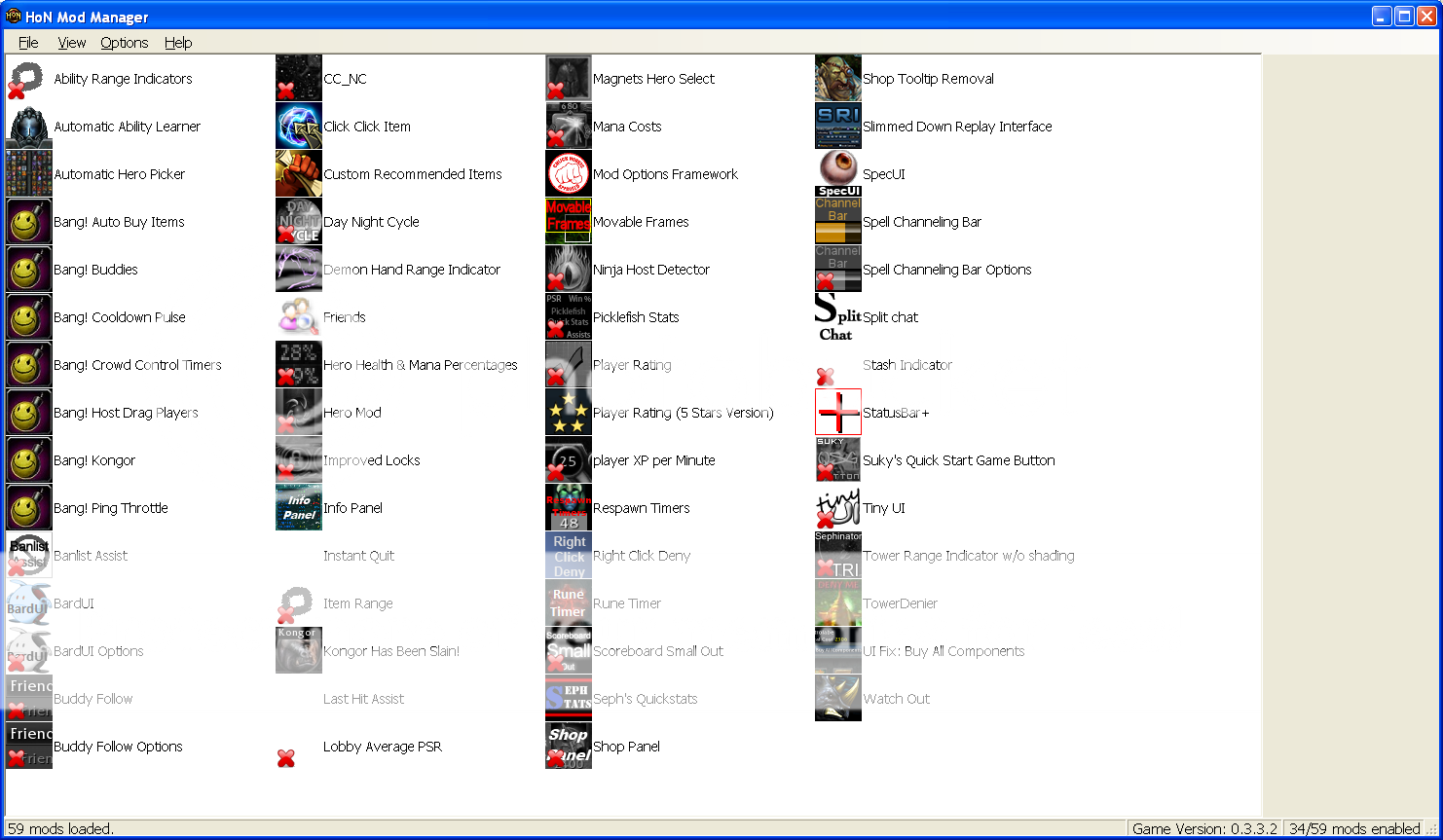This screenshot has height=840, width=1443.
Task: Open the Help menu
Action: [178, 43]
